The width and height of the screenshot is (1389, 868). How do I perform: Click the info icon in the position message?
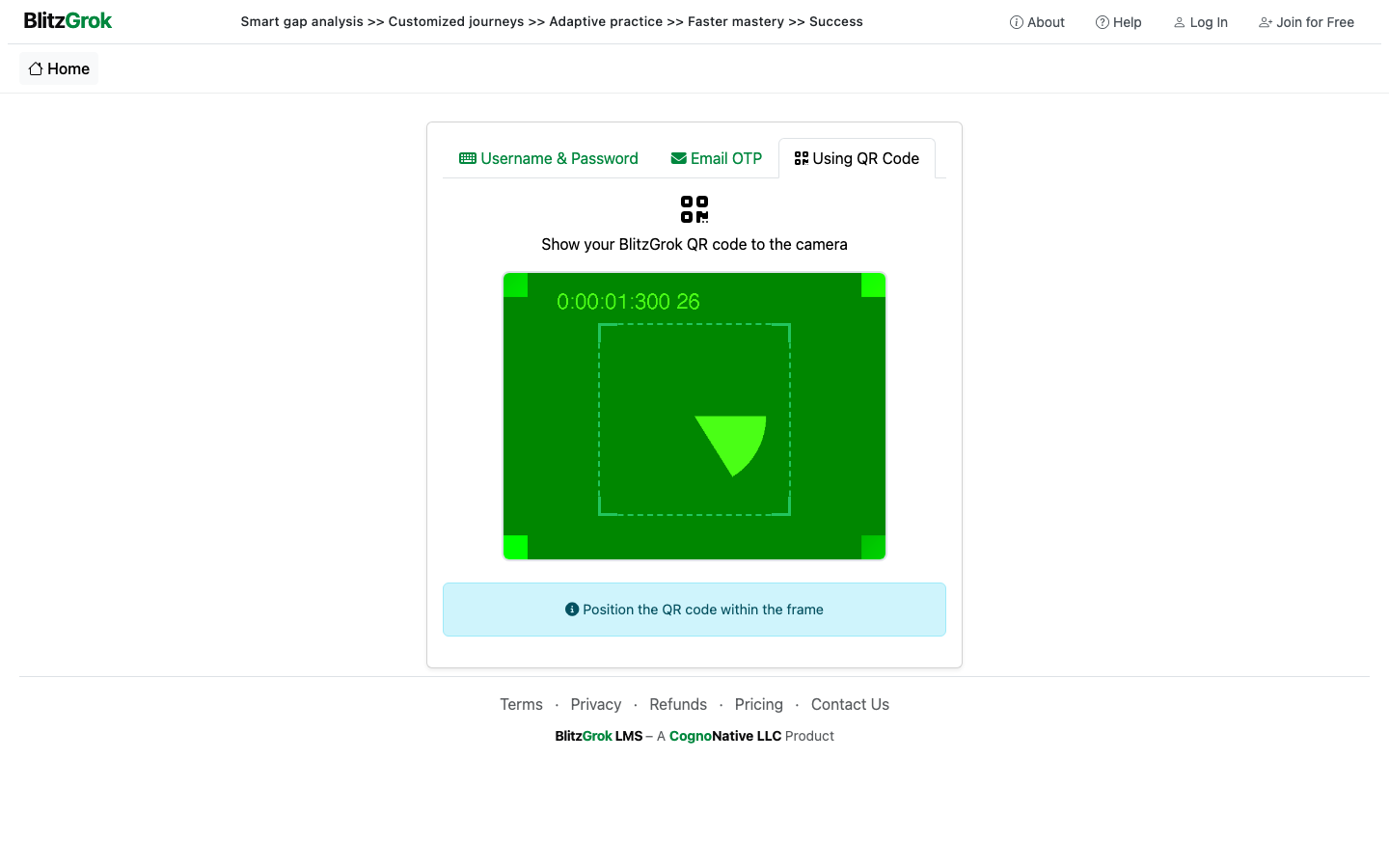pyautogui.click(x=572, y=610)
